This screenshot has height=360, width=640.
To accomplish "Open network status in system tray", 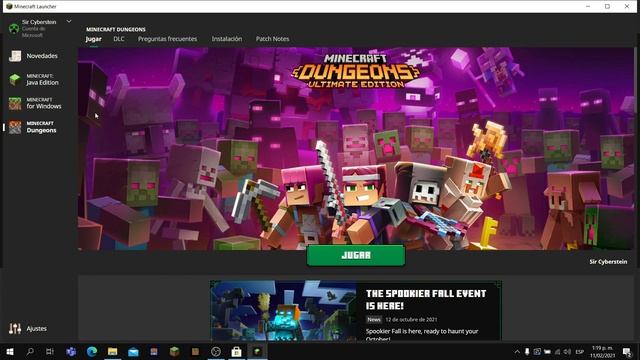I will 558,352.
